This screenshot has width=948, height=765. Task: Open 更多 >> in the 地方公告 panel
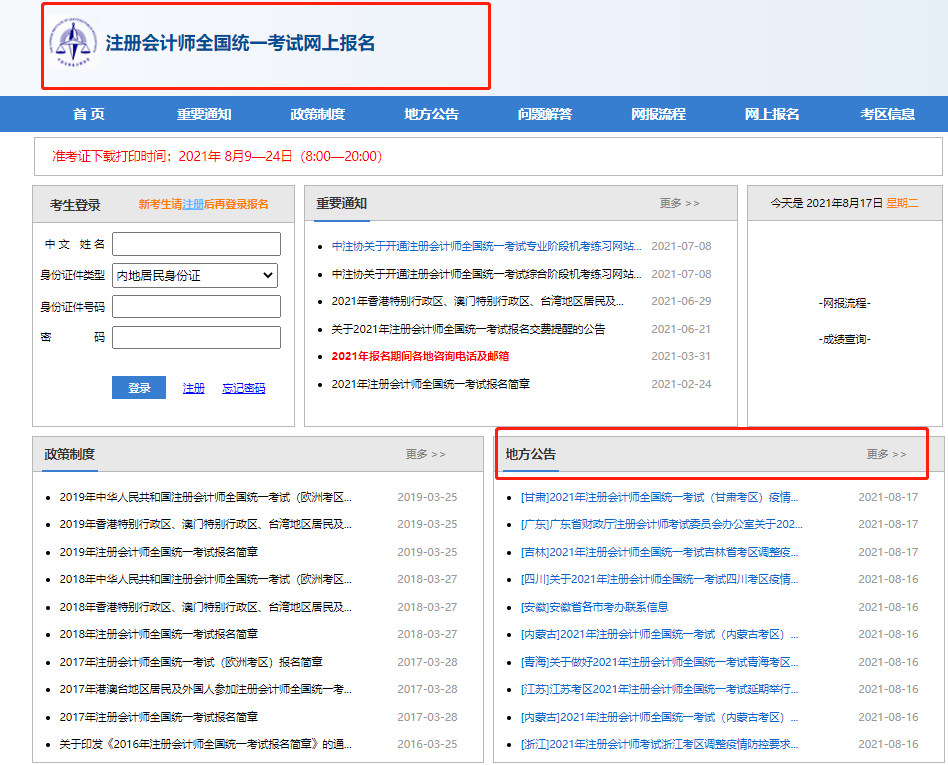(x=886, y=454)
